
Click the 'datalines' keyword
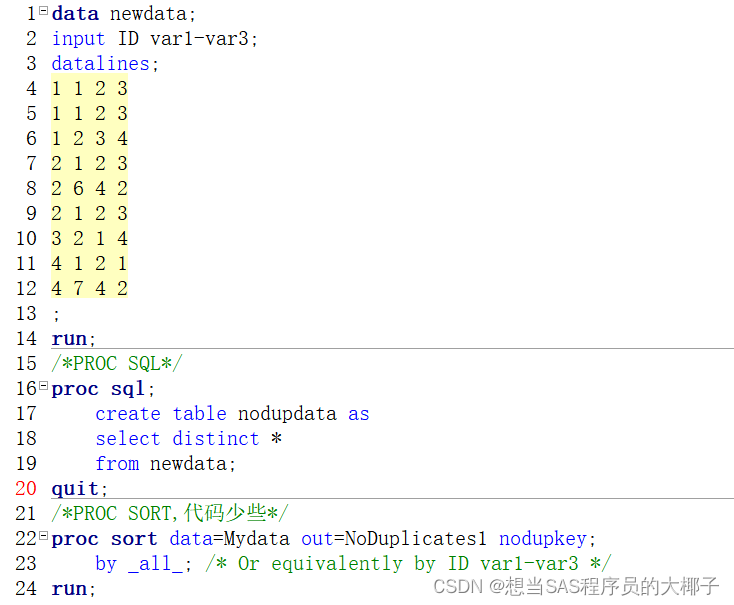[x=100, y=63]
